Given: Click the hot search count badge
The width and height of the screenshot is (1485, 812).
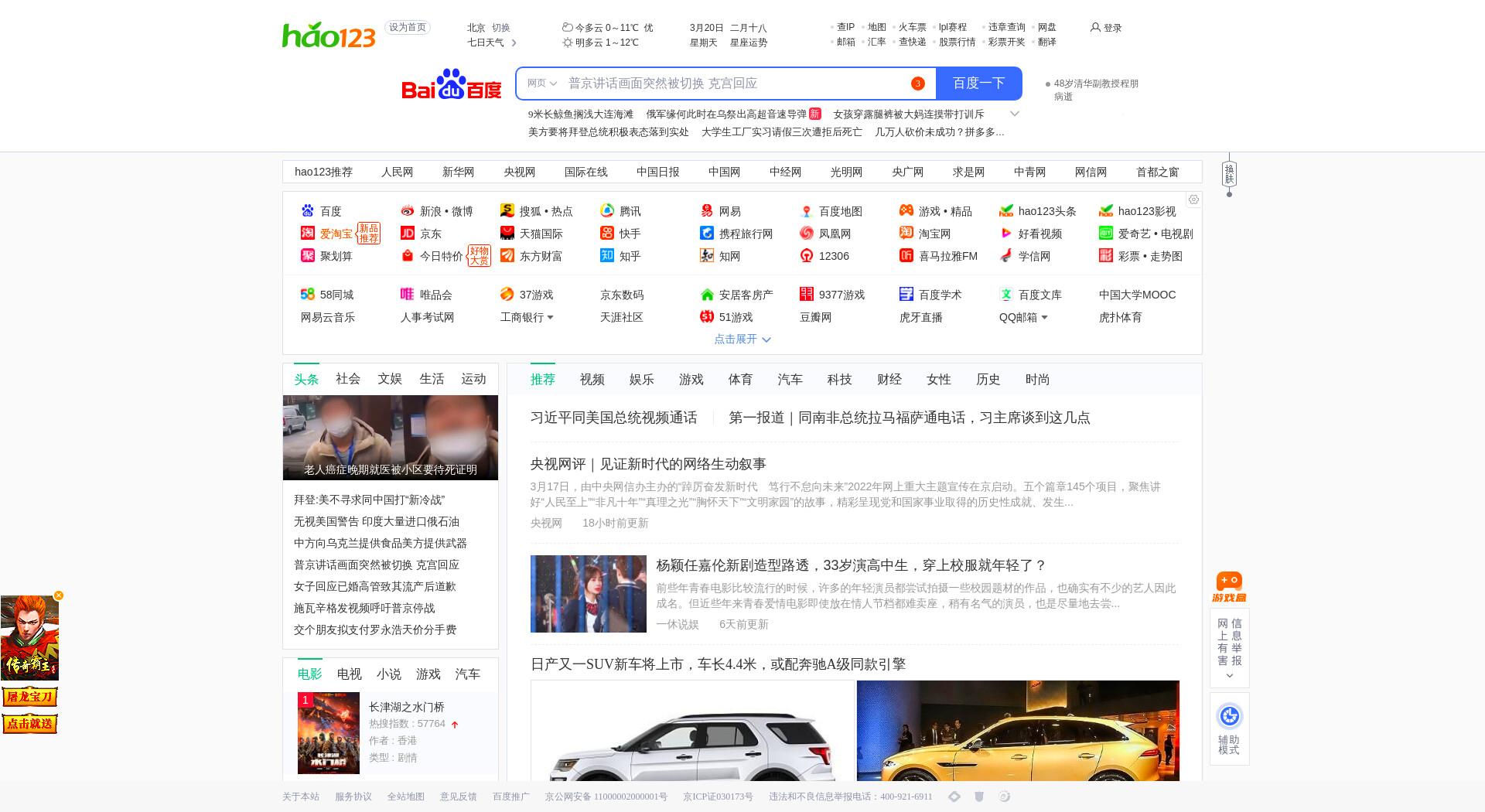Looking at the screenshot, I should 918,84.
